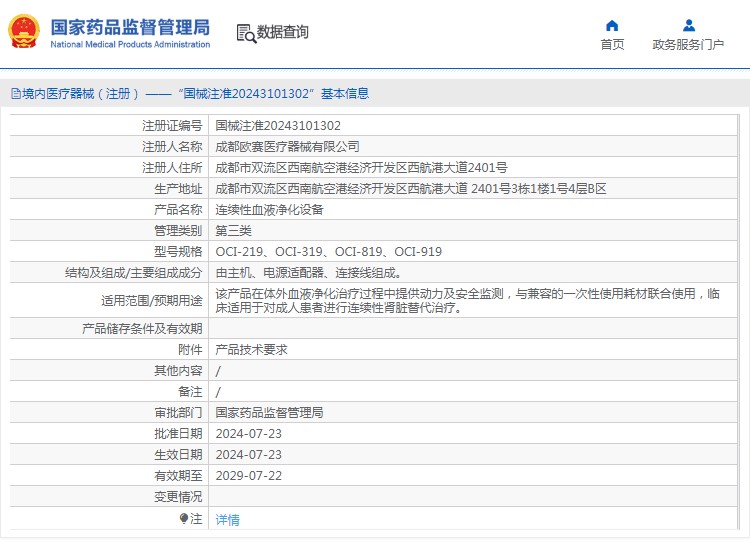Click the national emblem logo
Image resolution: width=750 pixels, height=542 pixels.
coord(23,32)
